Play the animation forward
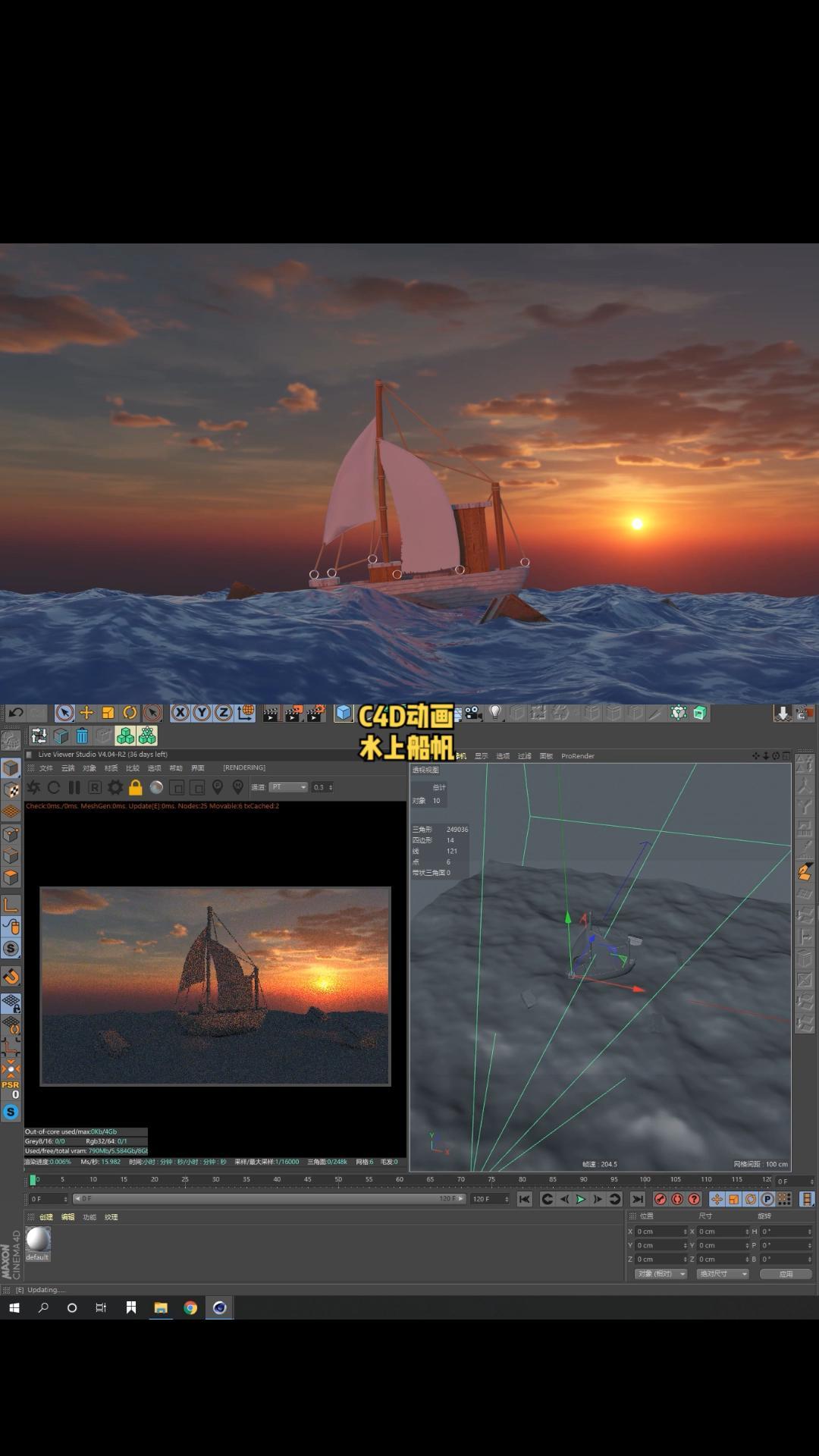 click(x=580, y=1199)
